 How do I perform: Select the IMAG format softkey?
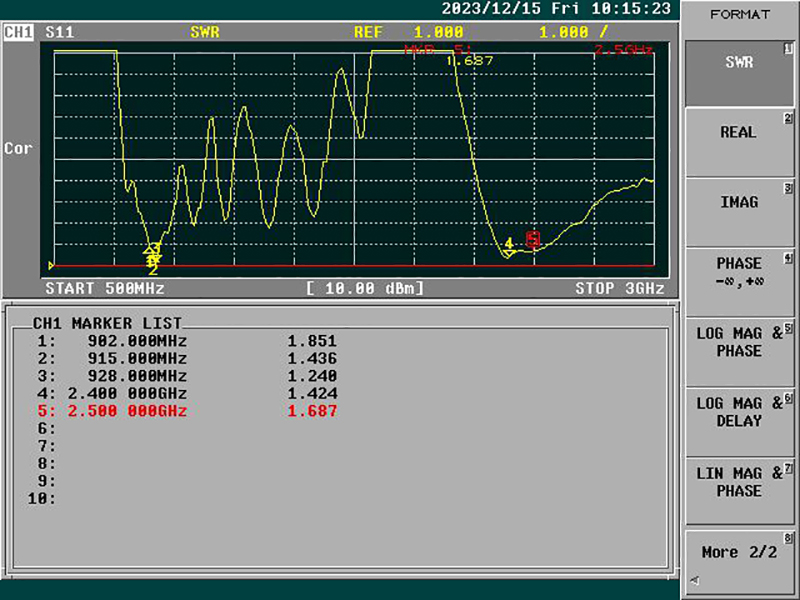(739, 213)
